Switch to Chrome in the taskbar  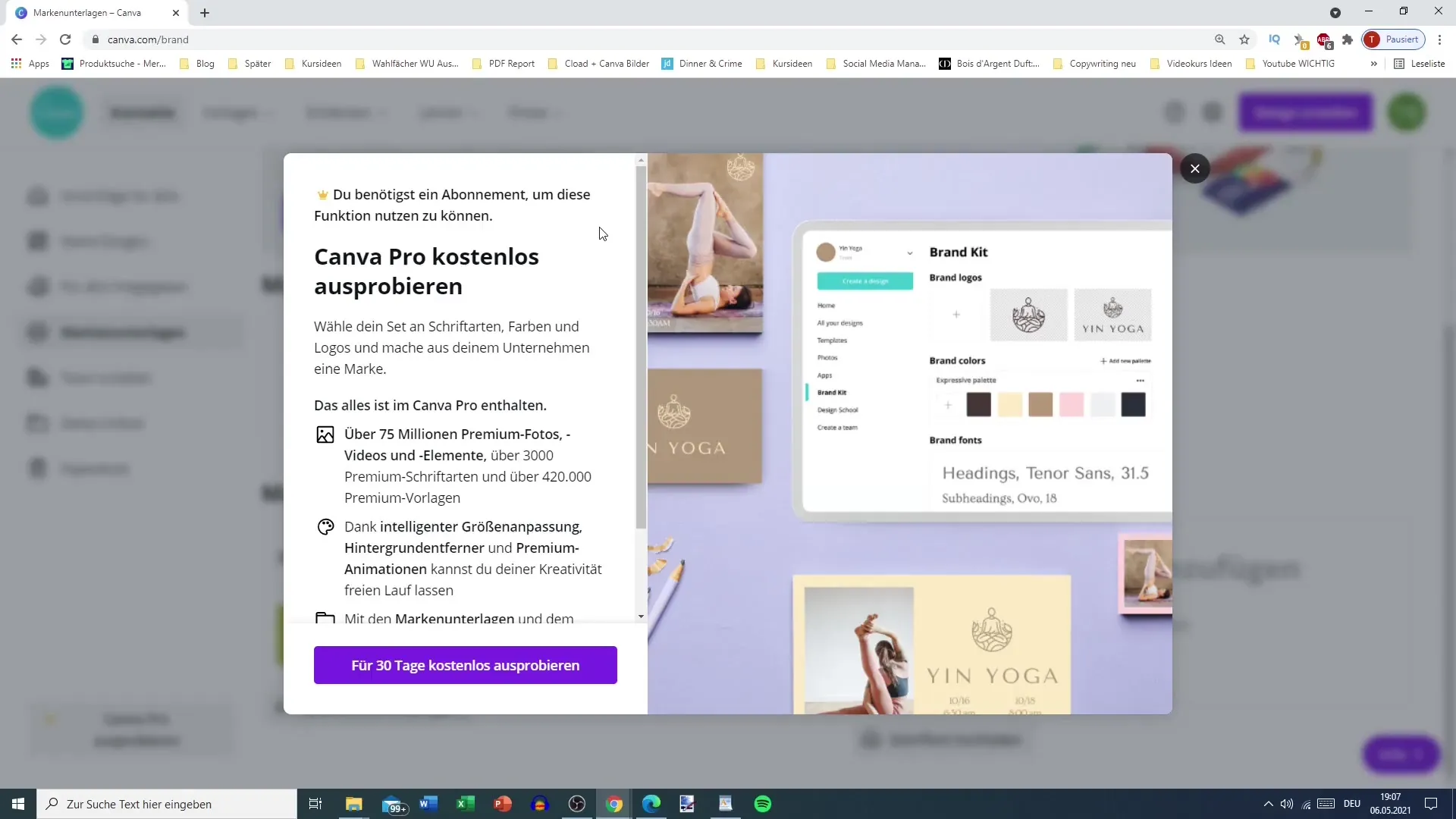point(614,804)
